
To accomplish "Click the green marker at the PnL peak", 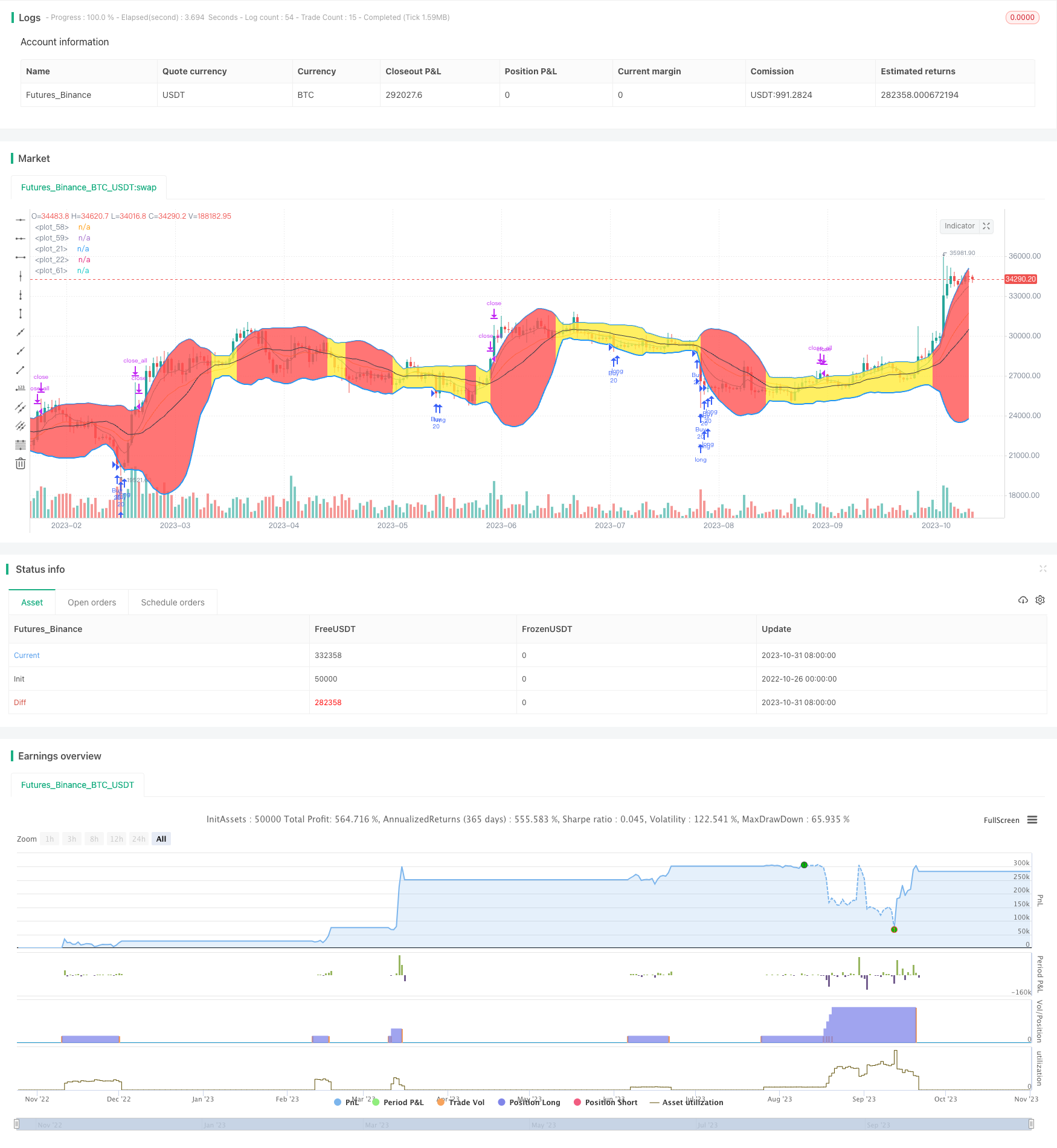I will 804,865.
